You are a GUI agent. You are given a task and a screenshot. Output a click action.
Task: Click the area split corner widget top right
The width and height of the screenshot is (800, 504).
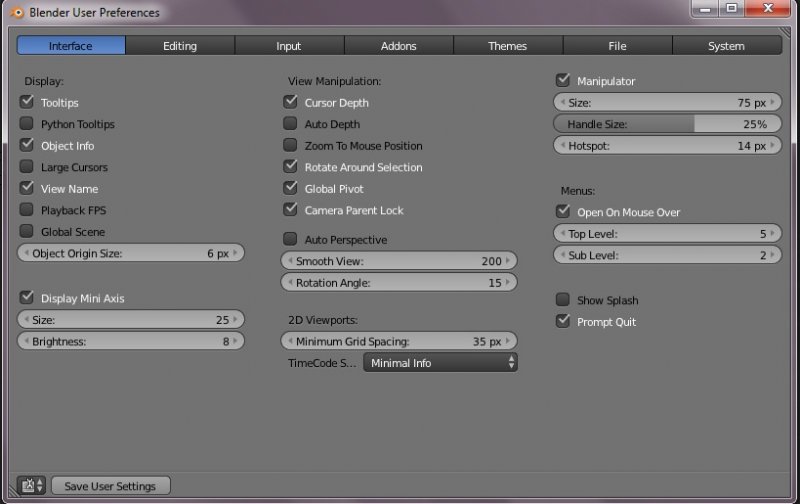tap(783, 33)
